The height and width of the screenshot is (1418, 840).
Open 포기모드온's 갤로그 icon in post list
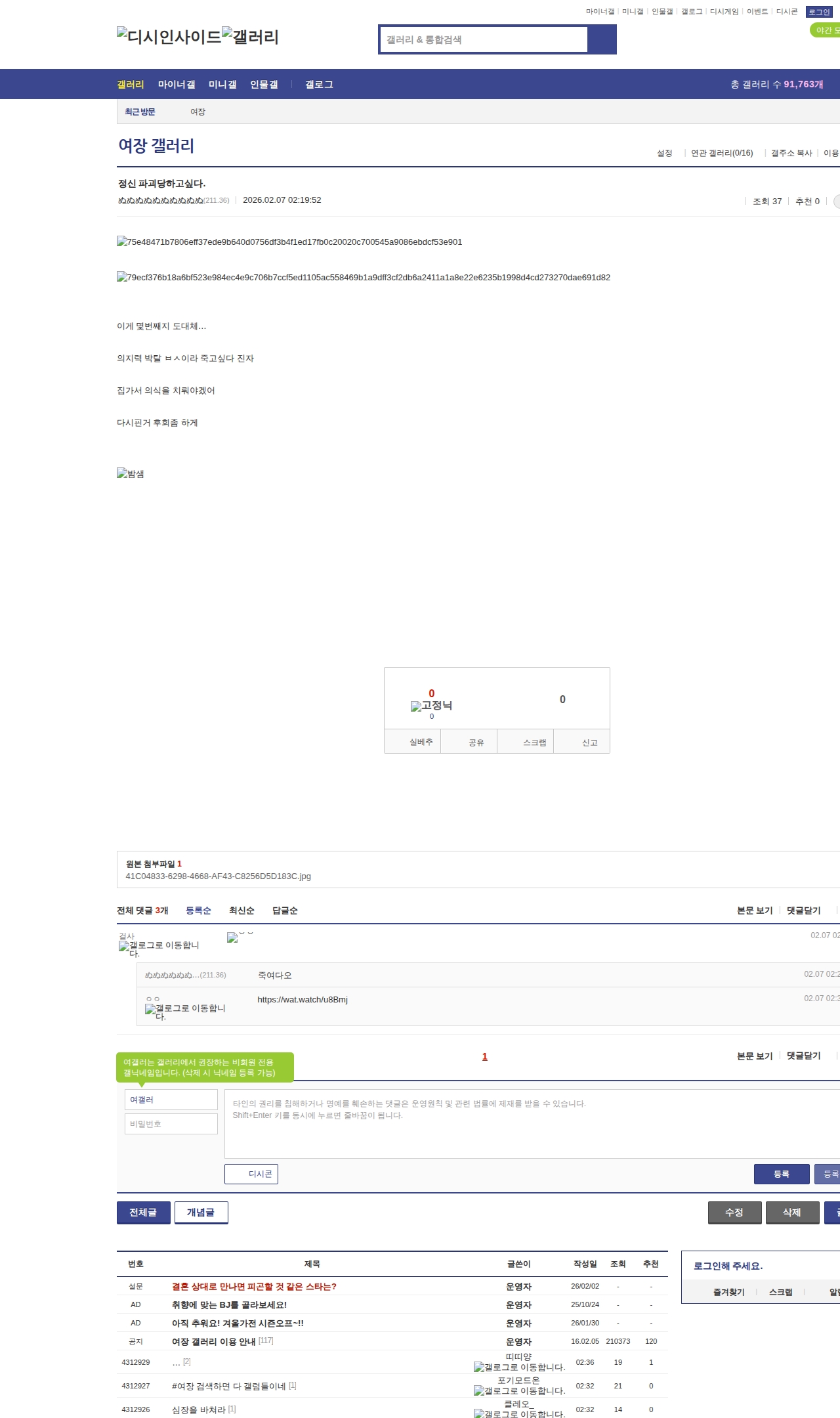pos(520,1390)
